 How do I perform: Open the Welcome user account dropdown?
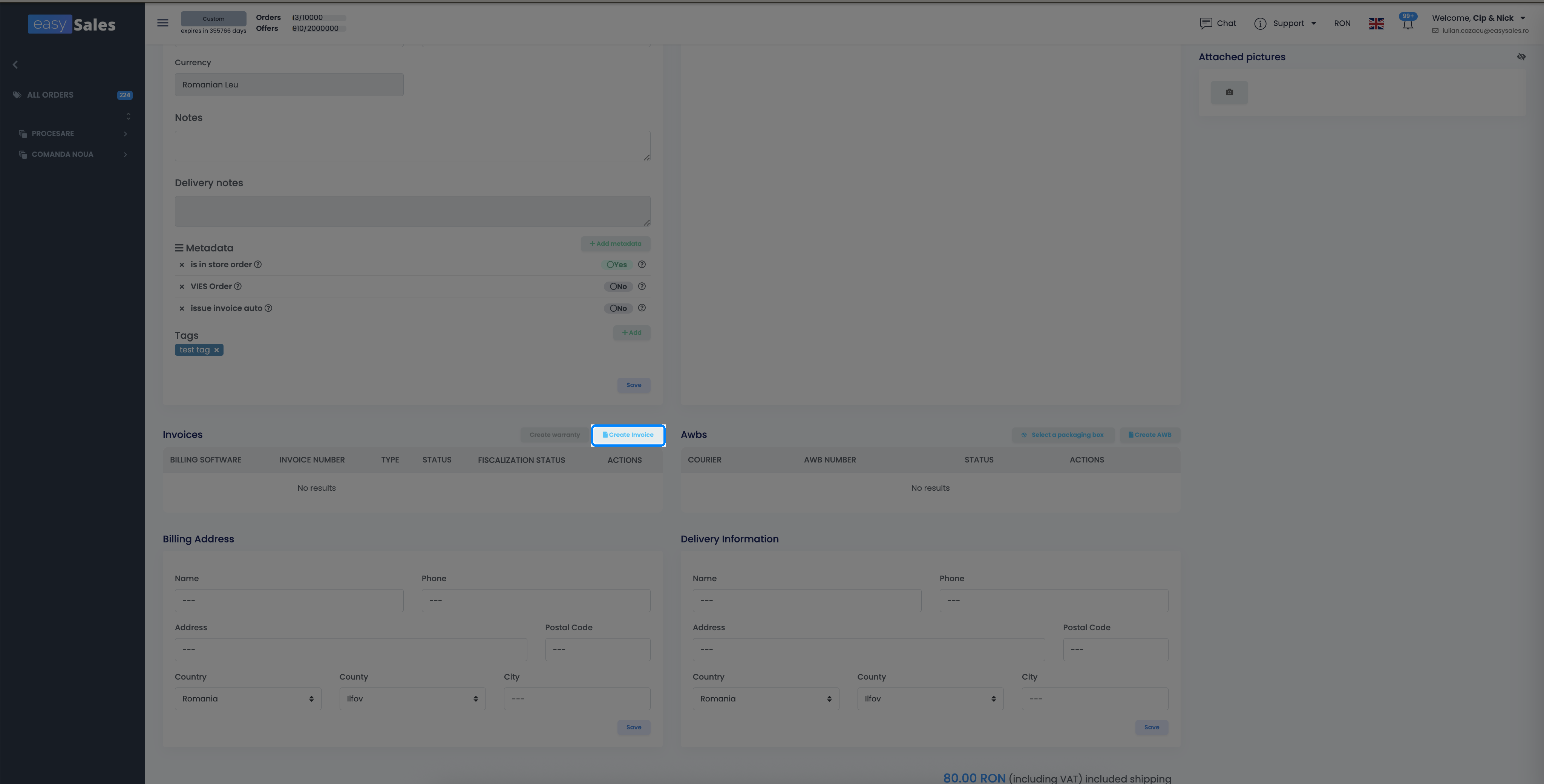pos(1478,18)
